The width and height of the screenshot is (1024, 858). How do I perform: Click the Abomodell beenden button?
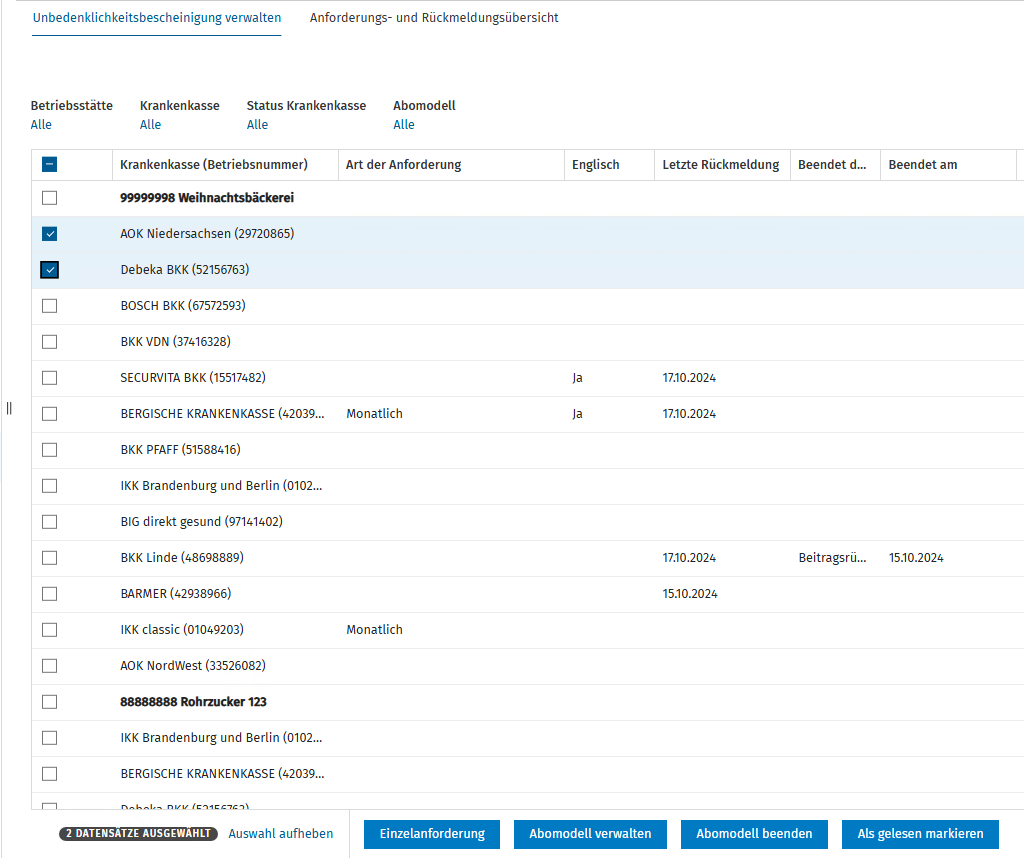754,834
